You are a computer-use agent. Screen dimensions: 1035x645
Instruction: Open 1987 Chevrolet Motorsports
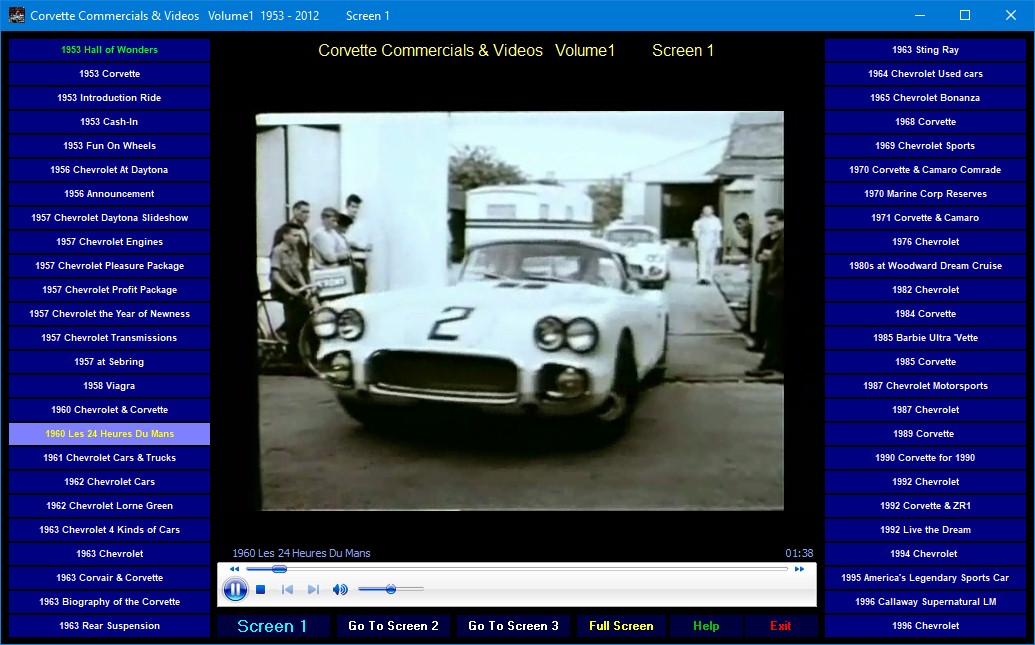(x=925, y=386)
